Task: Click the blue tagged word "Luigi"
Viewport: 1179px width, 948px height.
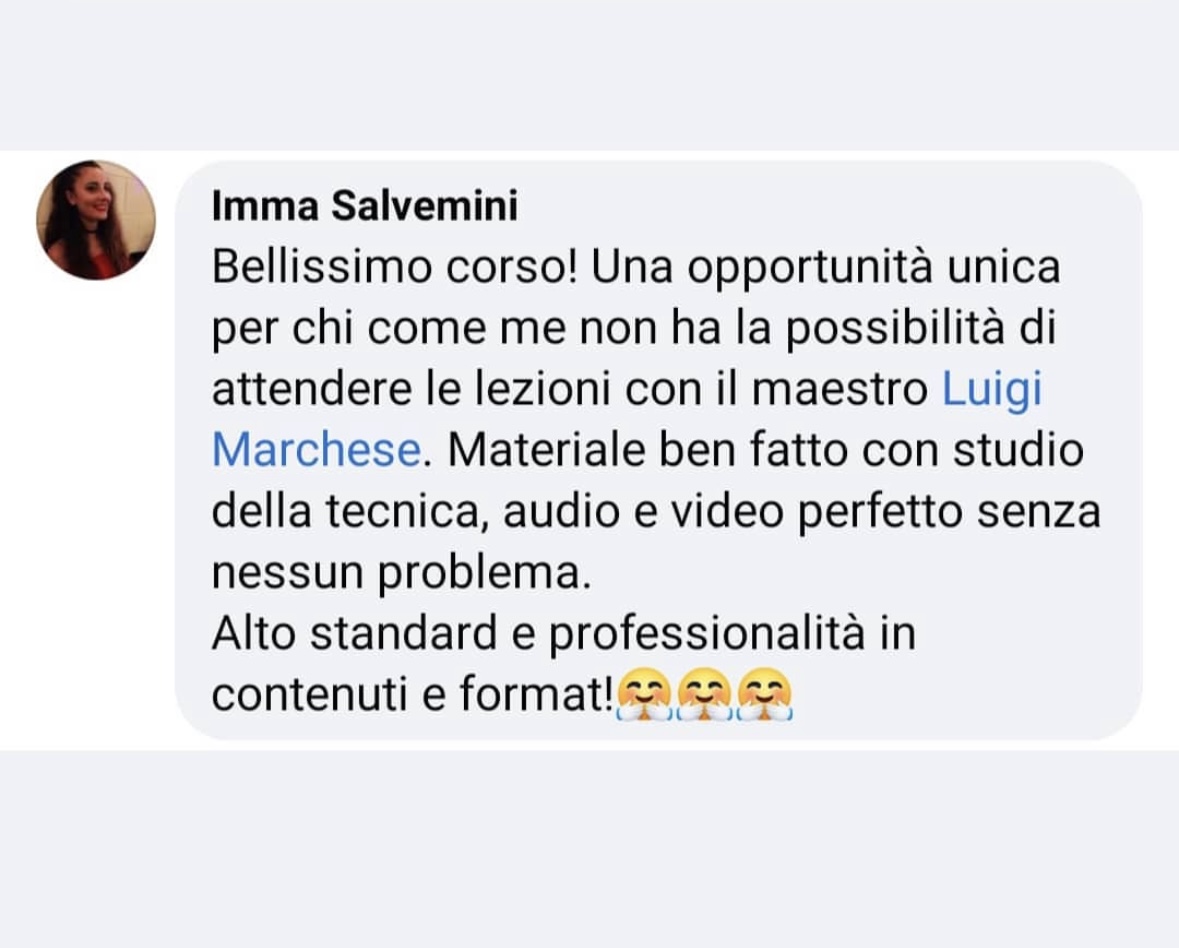Action: [993, 390]
